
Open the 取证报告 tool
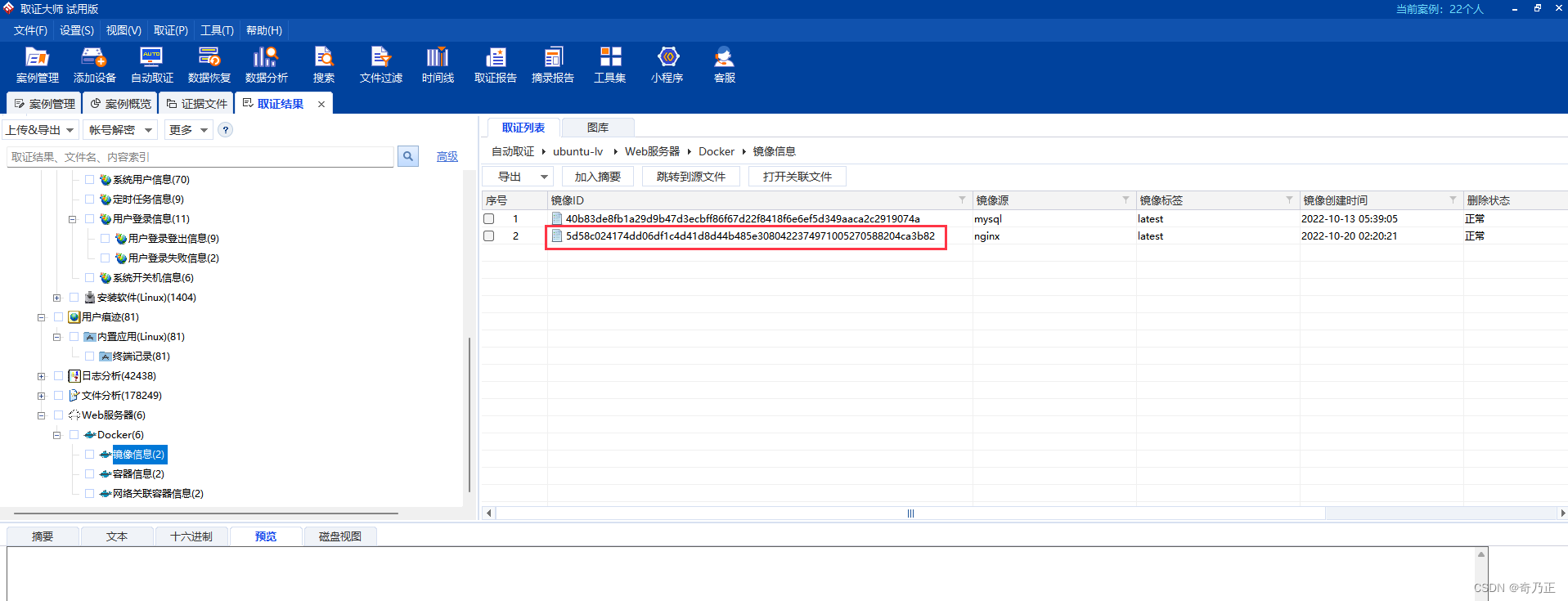(x=495, y=65)
